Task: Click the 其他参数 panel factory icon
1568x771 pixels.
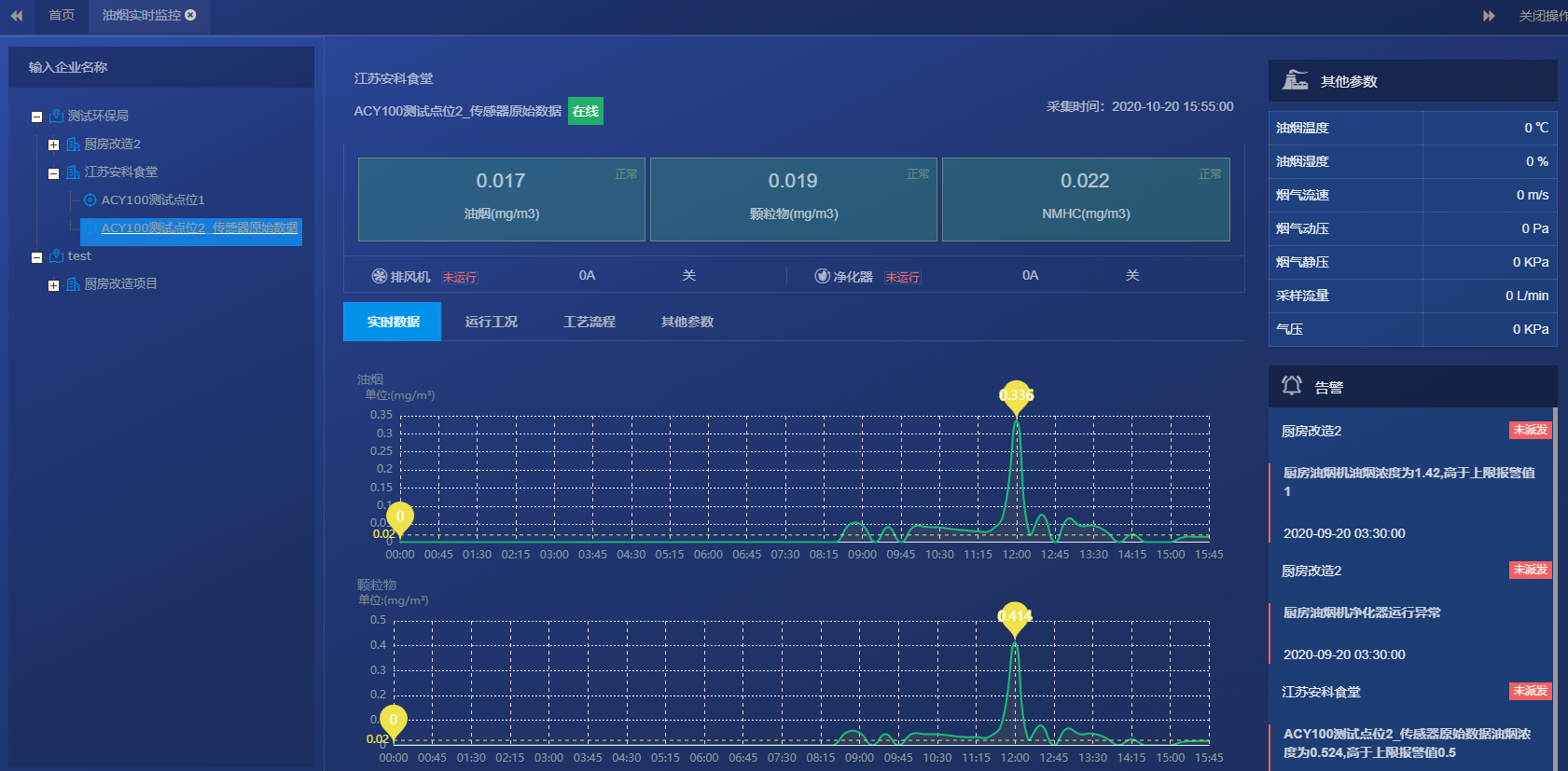Action: pyautogui.click(x=1296, y=80)
